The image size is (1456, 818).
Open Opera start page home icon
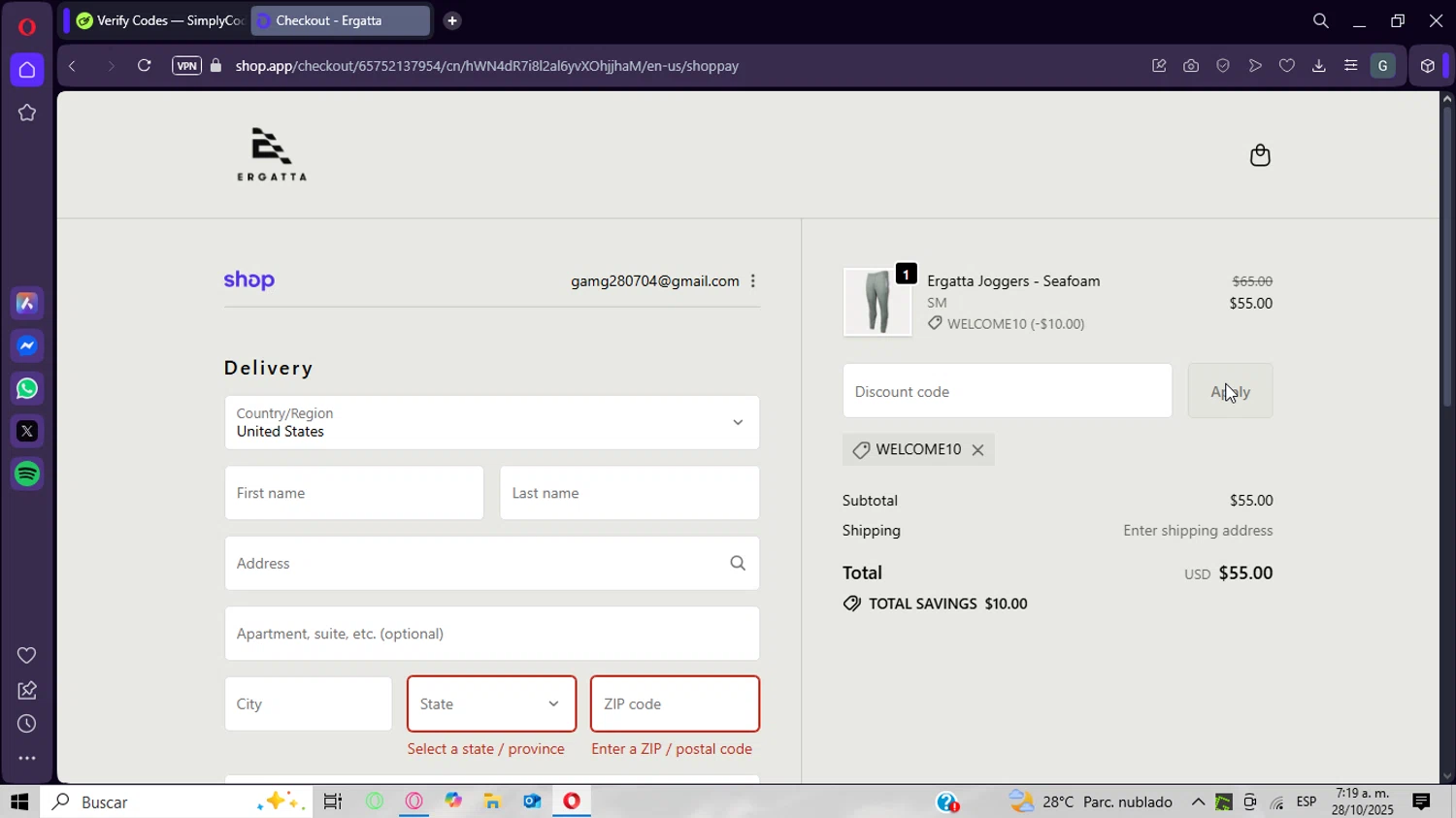tap(27, 70)
